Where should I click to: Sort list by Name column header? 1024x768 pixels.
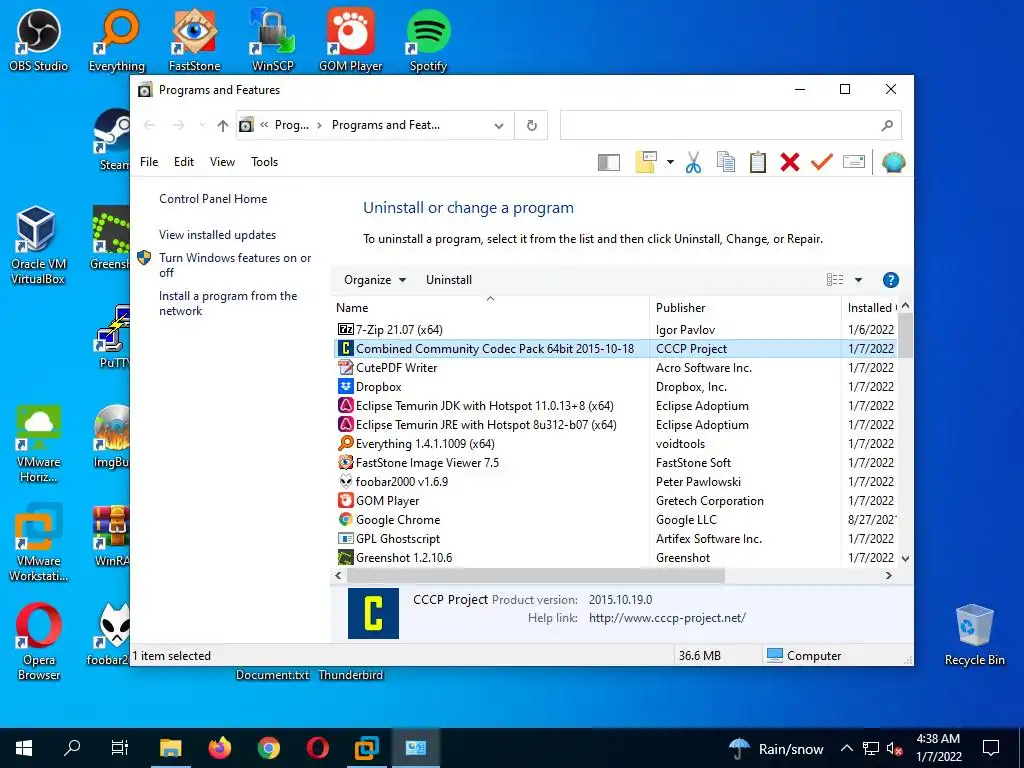click(x=490, y=308)
